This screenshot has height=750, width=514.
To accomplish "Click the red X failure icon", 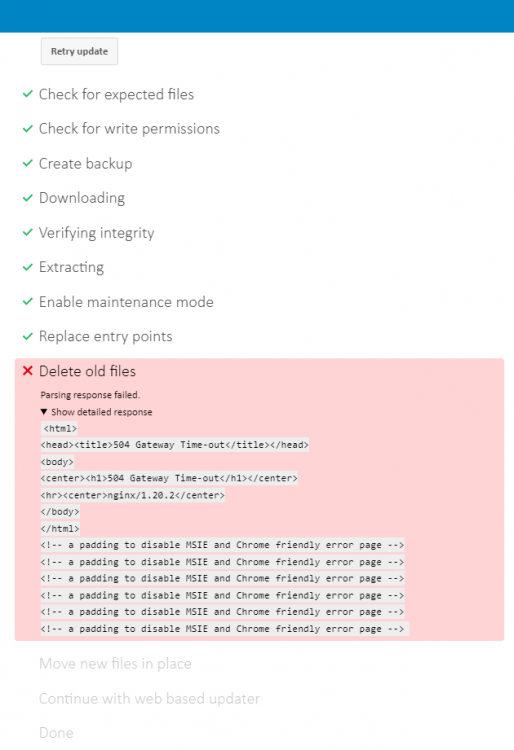I will tap(28, 371).
